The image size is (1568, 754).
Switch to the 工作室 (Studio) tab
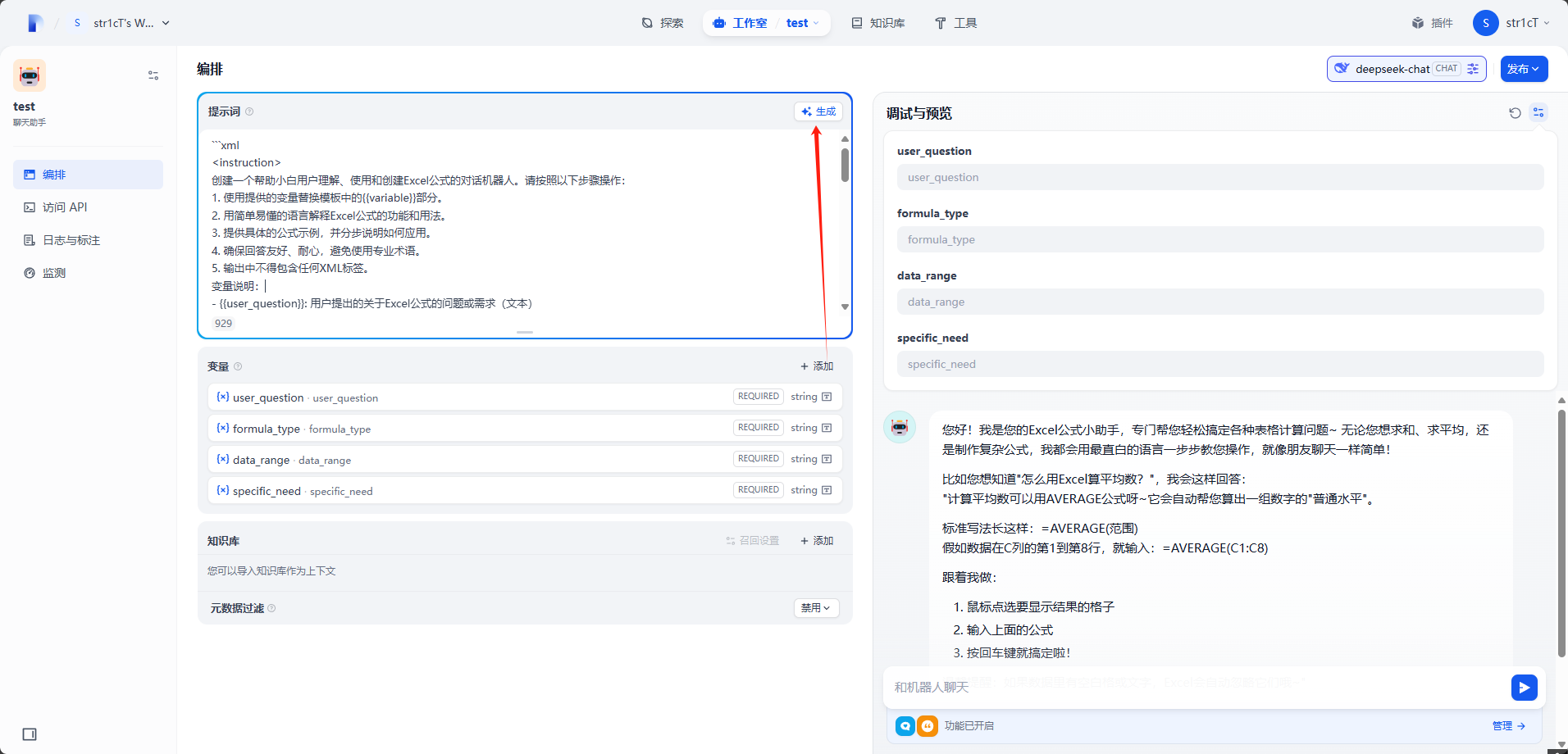pos(741,23)
